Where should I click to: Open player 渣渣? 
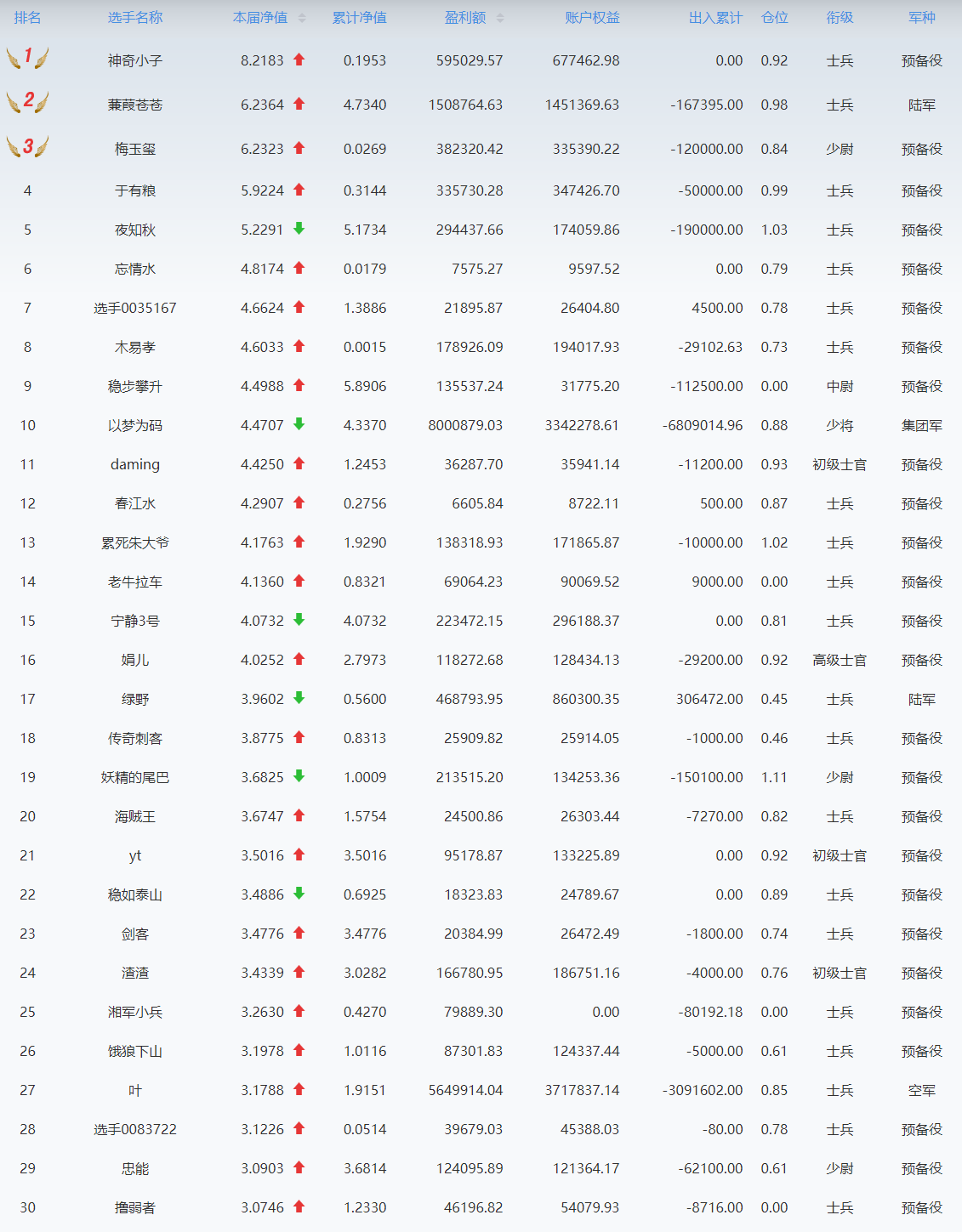tap(135, 974)
